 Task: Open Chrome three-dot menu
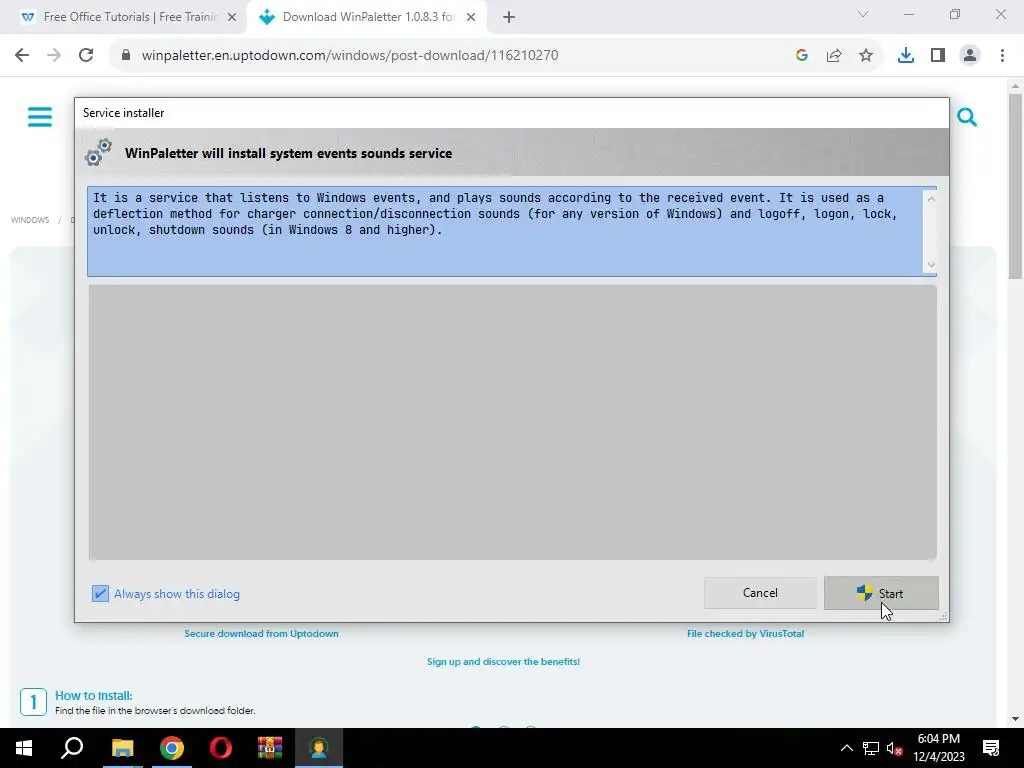(1002, 56)
